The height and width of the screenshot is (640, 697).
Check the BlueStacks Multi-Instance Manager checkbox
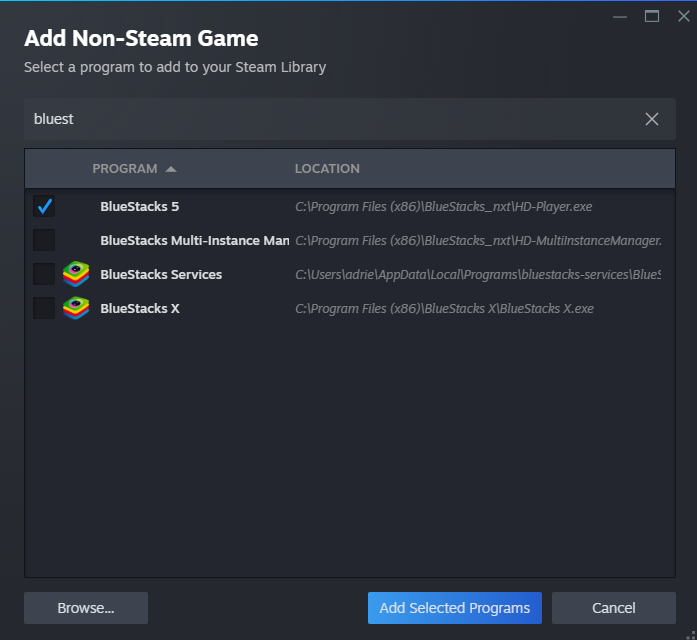[x=44, y=240]
